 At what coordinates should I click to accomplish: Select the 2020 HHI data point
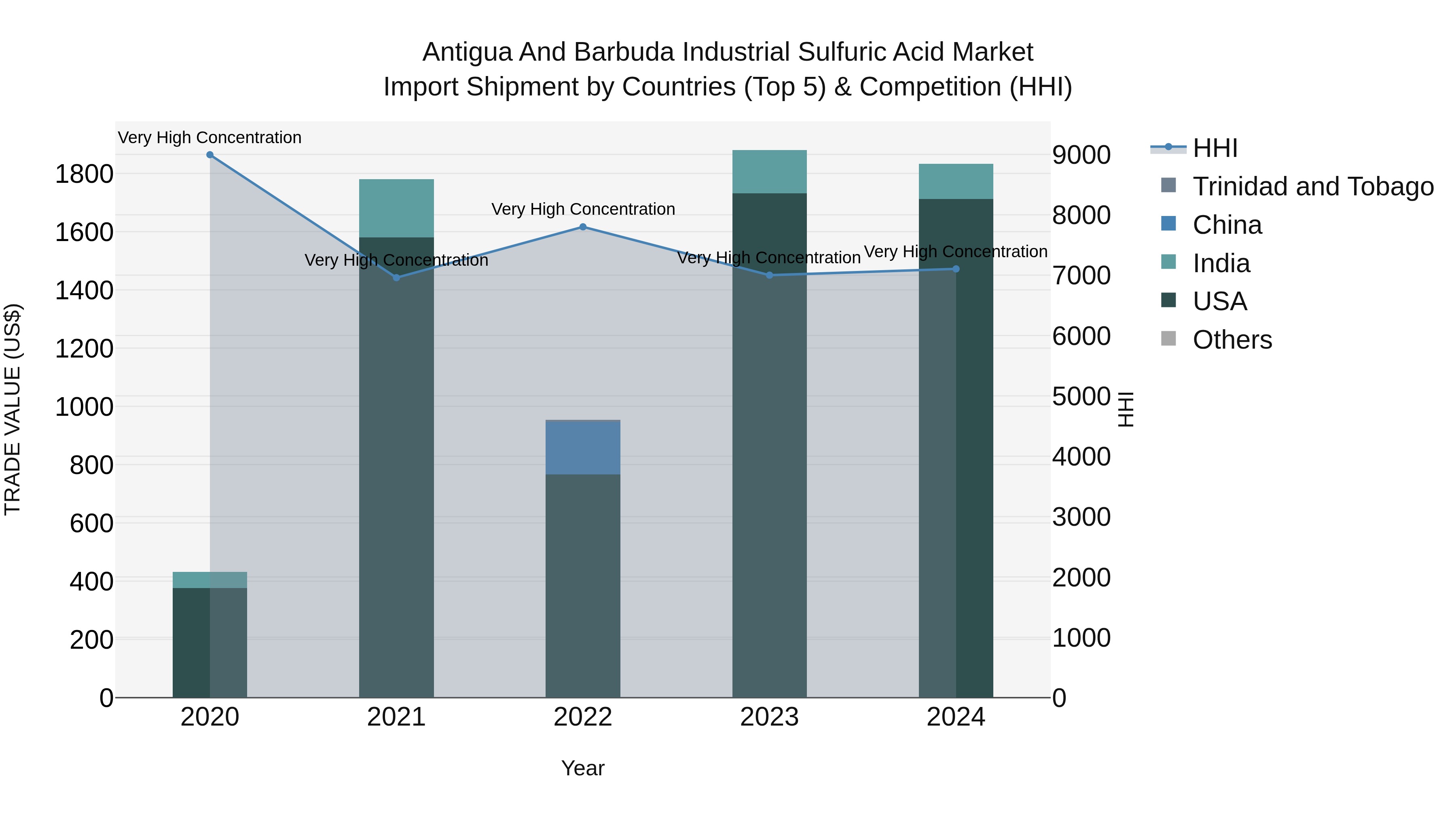(x=210, y=155)
